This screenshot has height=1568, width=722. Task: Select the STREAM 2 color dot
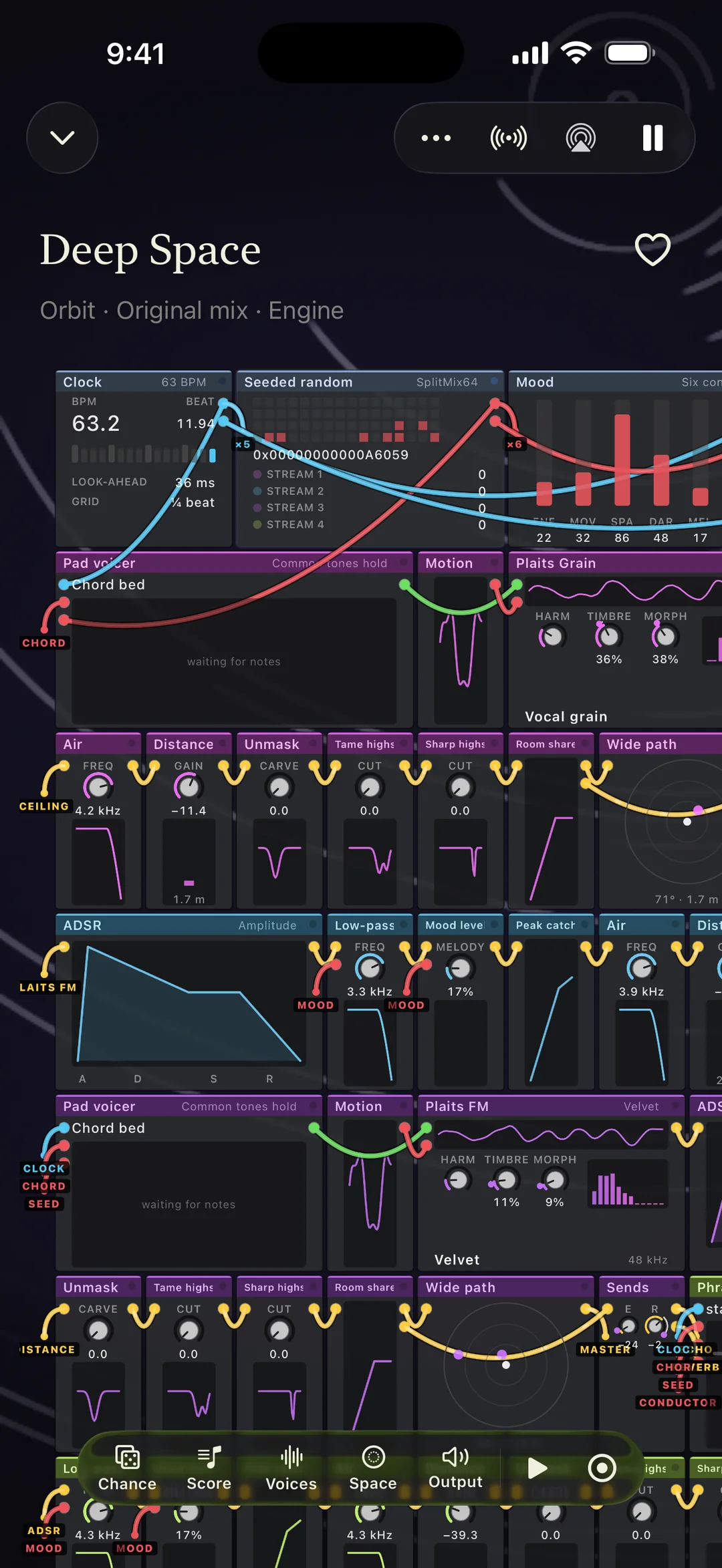click(x=257, y=491)
